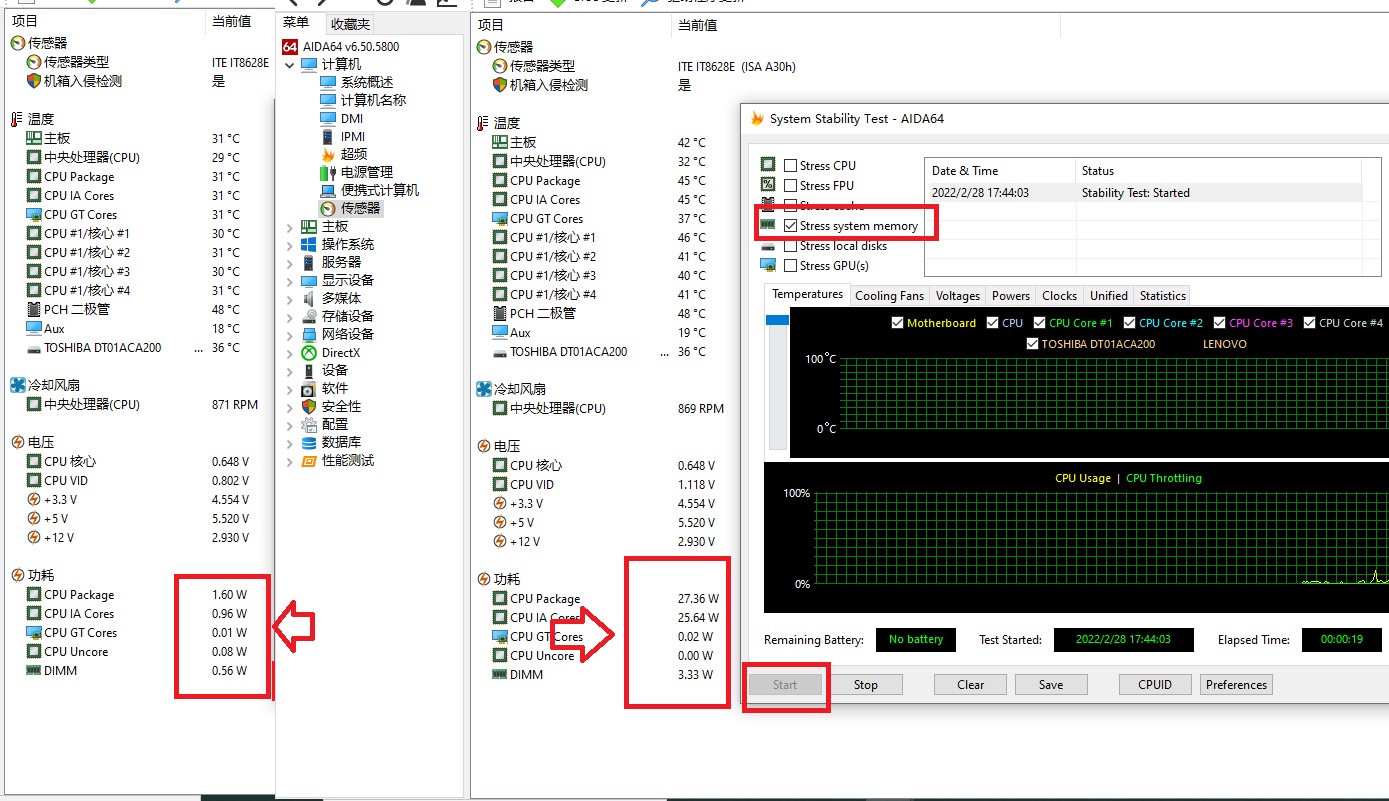The height and width of the screenshot is (801, 1389).
Task: Expand the 操作系统 tree node
Action: [290, 245]
